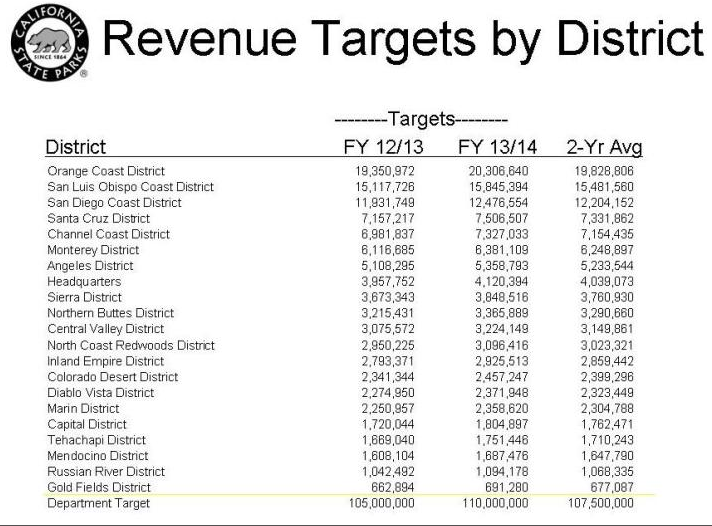Click San Luis Obispo value 15,845,394
Image resolution: width=712 pixels, height=526 pixels.
tap(499, 187)
